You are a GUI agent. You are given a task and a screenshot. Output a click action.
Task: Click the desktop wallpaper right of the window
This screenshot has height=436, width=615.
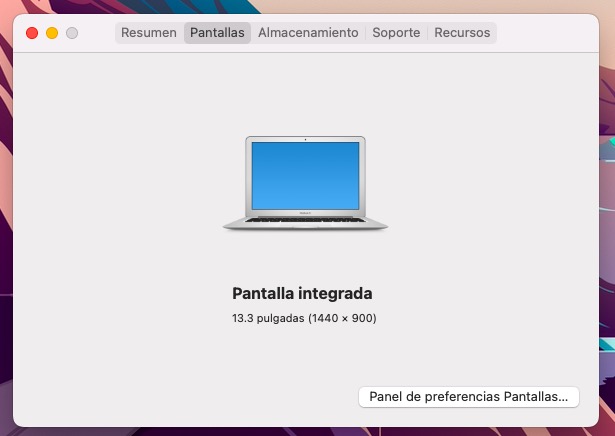(x=606, y=250)
